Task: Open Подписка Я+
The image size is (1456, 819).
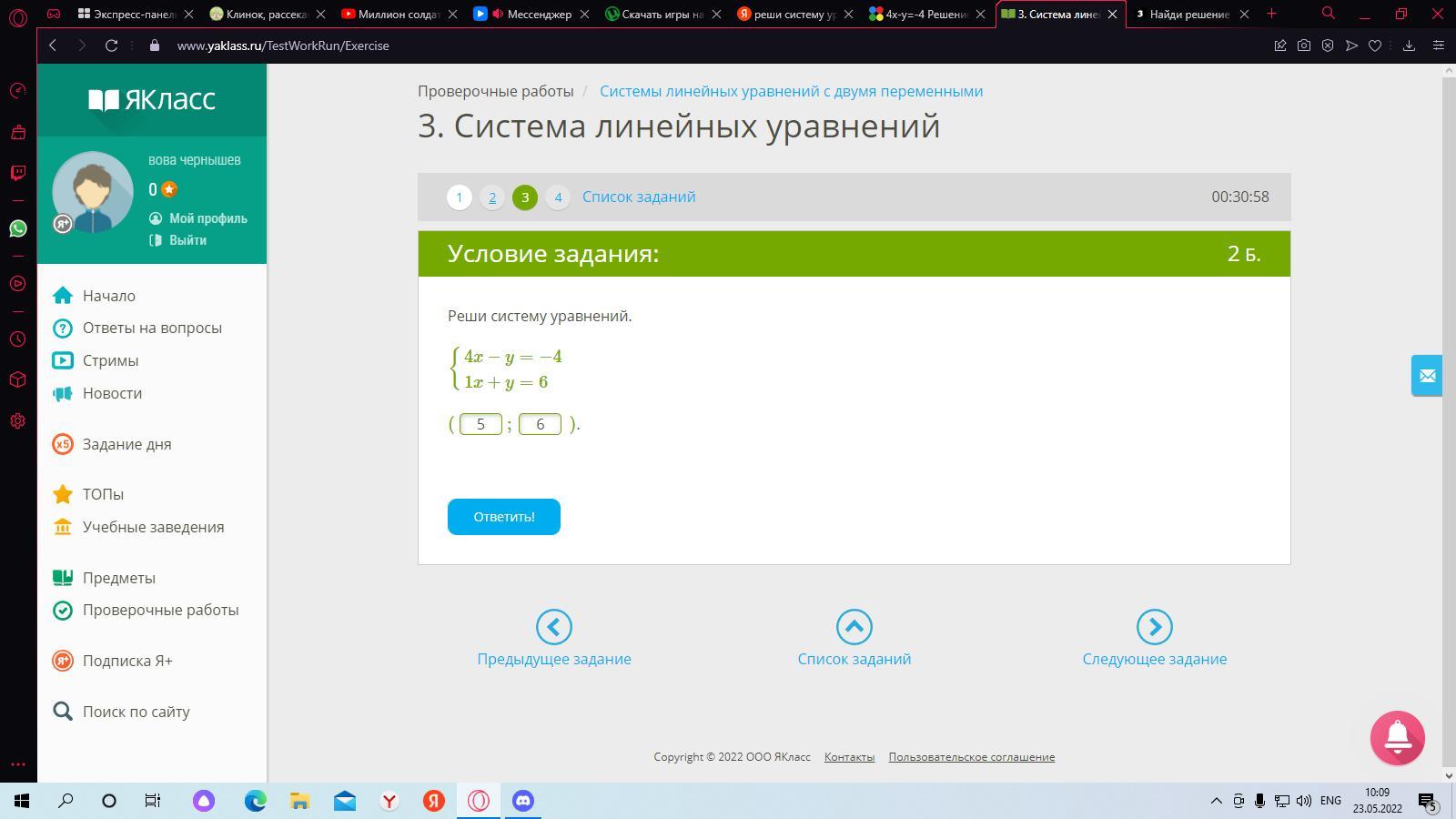Action: (x=113, y=661)
